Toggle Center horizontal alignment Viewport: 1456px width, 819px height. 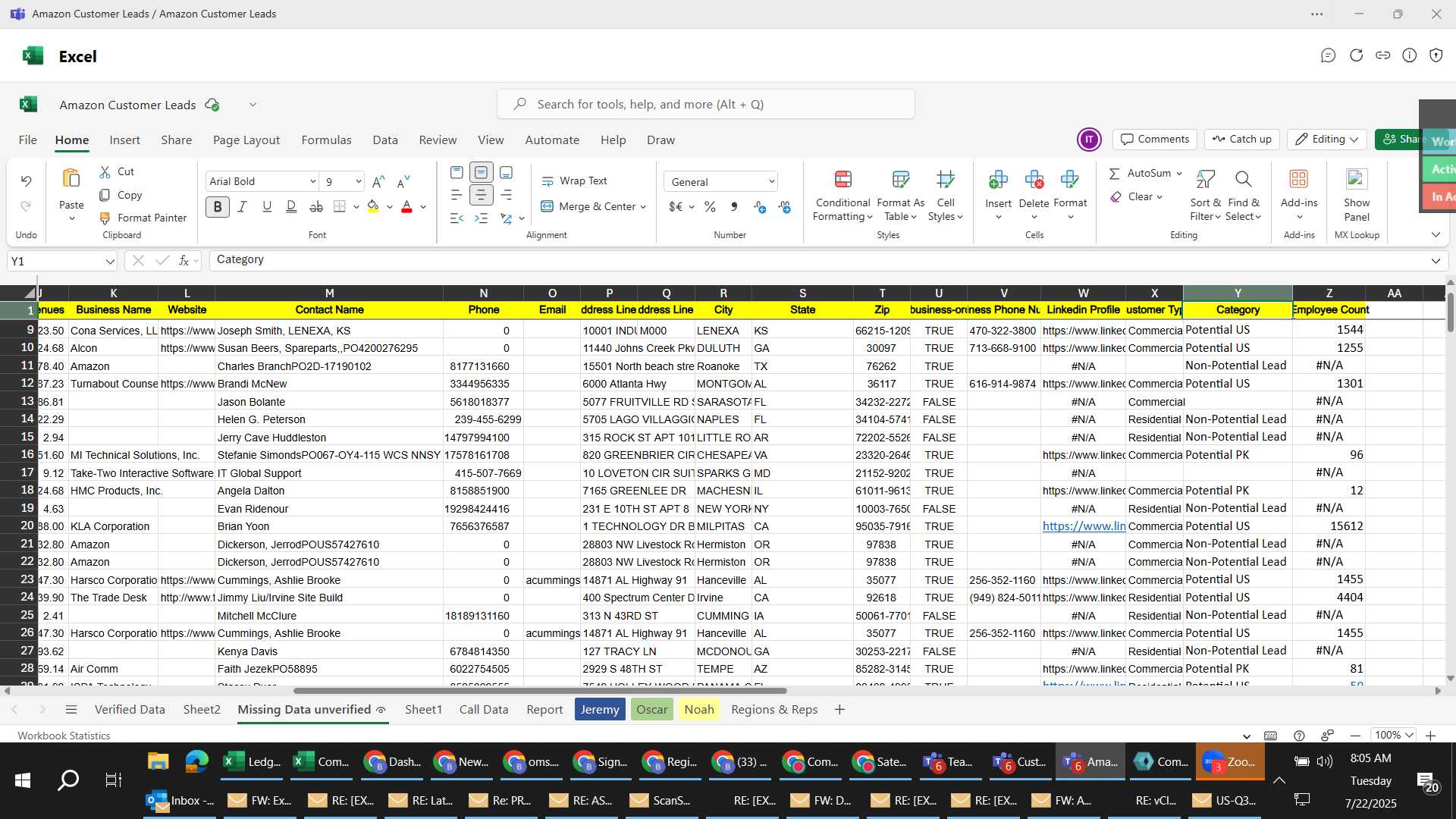(x=481, y=195)
